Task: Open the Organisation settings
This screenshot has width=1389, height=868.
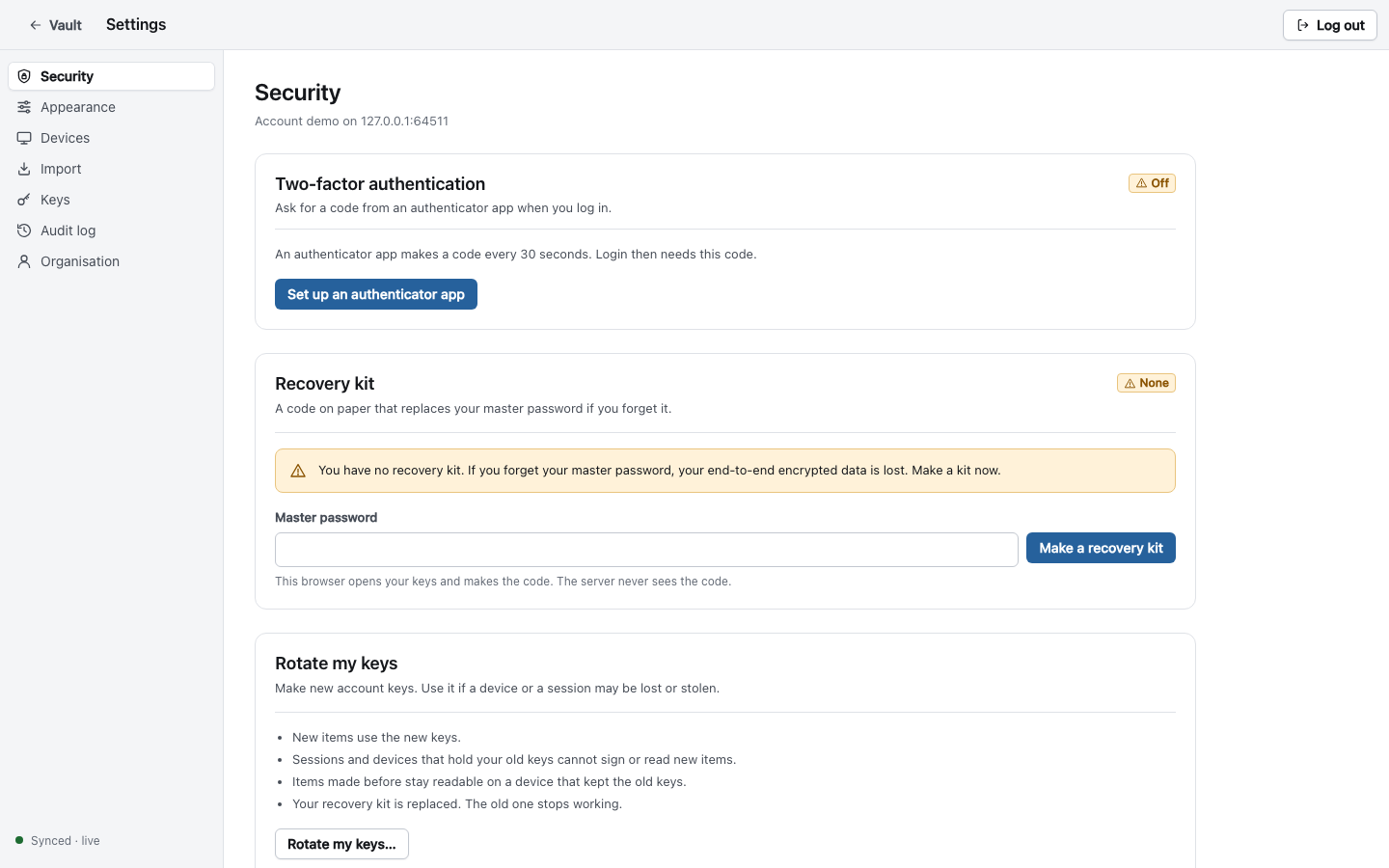Action: [112, 261]
